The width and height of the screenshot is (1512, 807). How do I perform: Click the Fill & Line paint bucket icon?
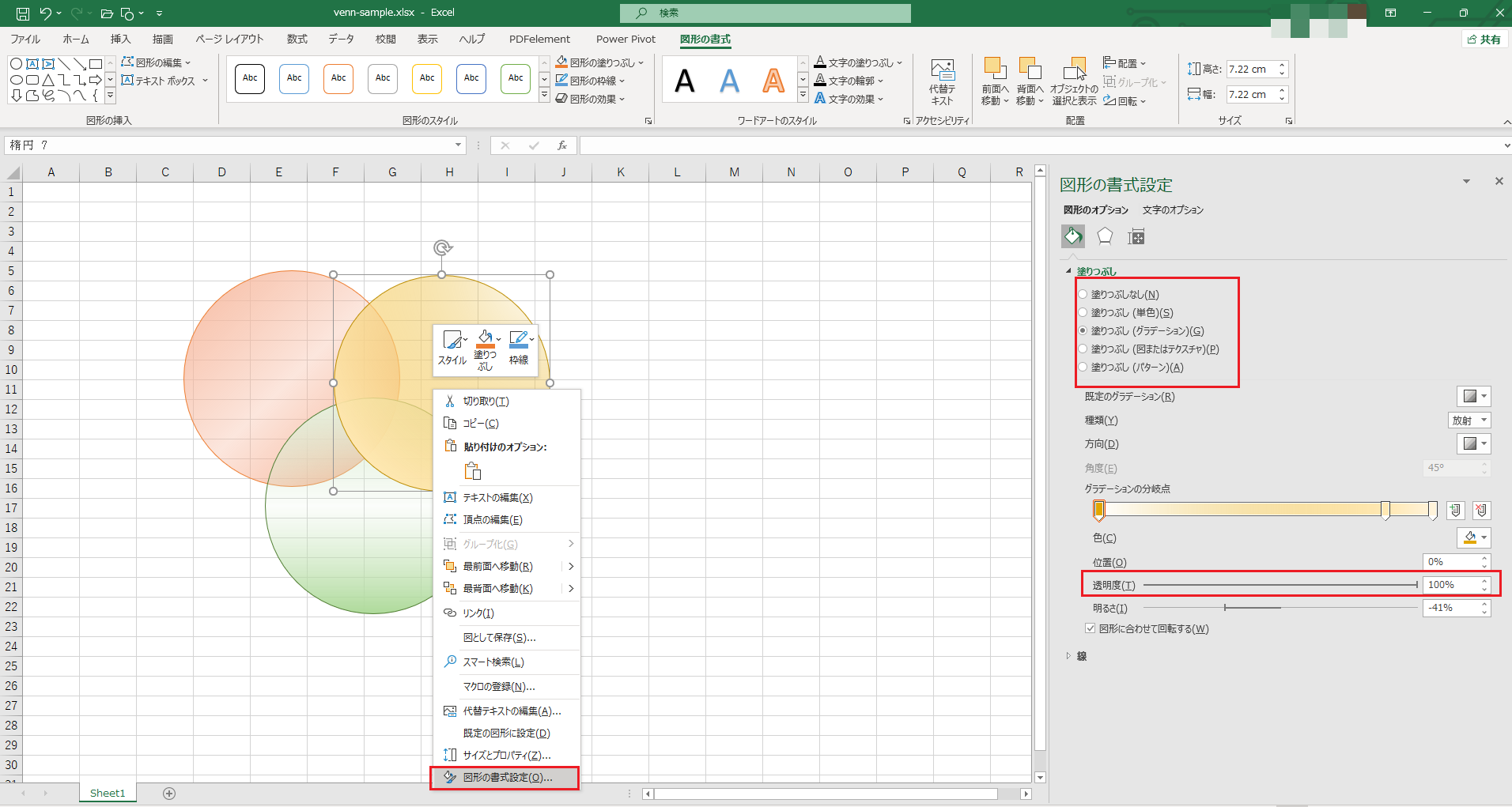(1072, 236)
